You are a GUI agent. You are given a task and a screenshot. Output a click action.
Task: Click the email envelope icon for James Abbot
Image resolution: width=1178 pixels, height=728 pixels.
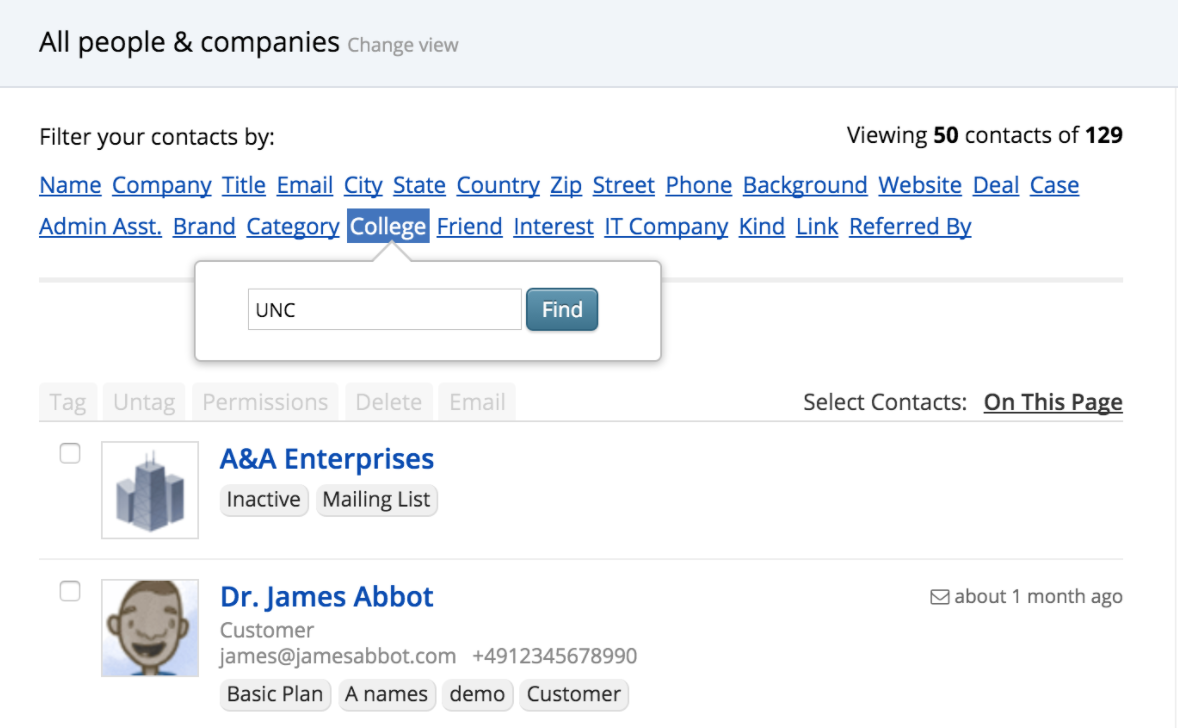coord(939,597)
